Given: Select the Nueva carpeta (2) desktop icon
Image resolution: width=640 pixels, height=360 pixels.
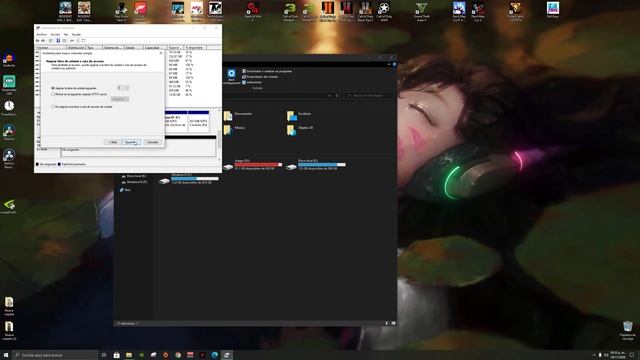Looking at the screenshot, I should tap(9, 331).
